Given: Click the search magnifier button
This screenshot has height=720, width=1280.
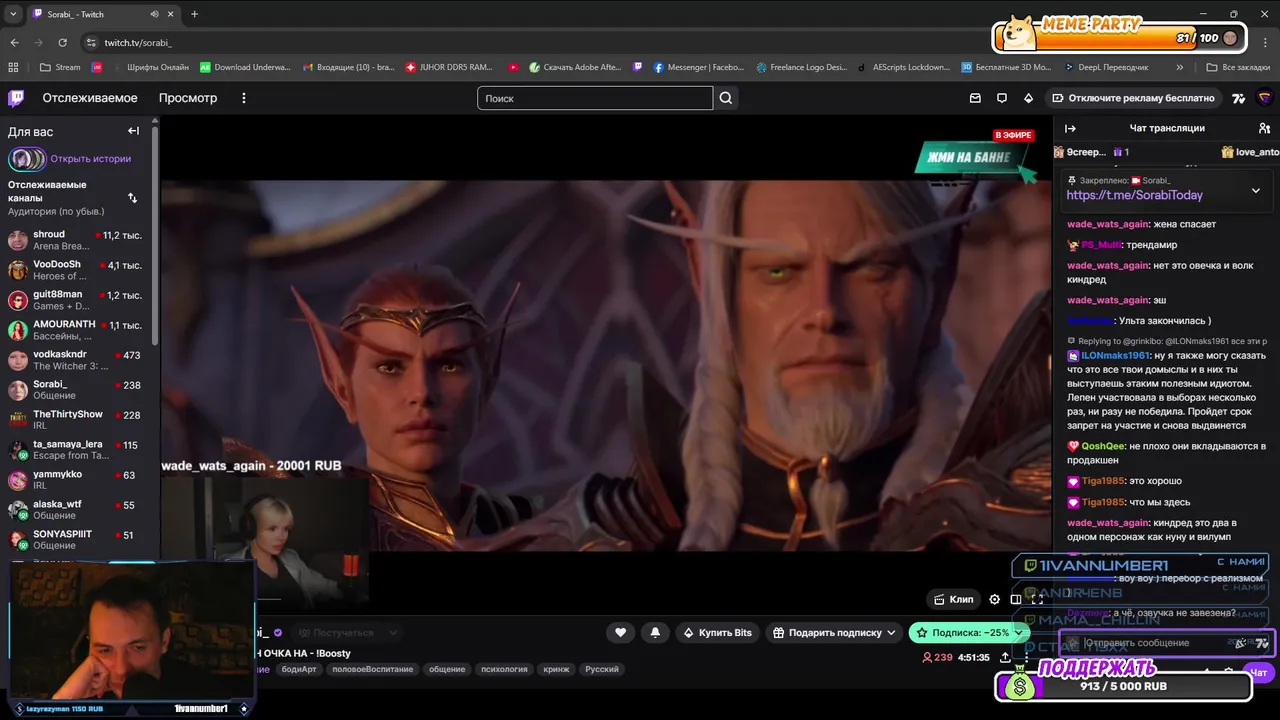Looking at the screenshot, I should pyautogui.click(x=726, y=98).
